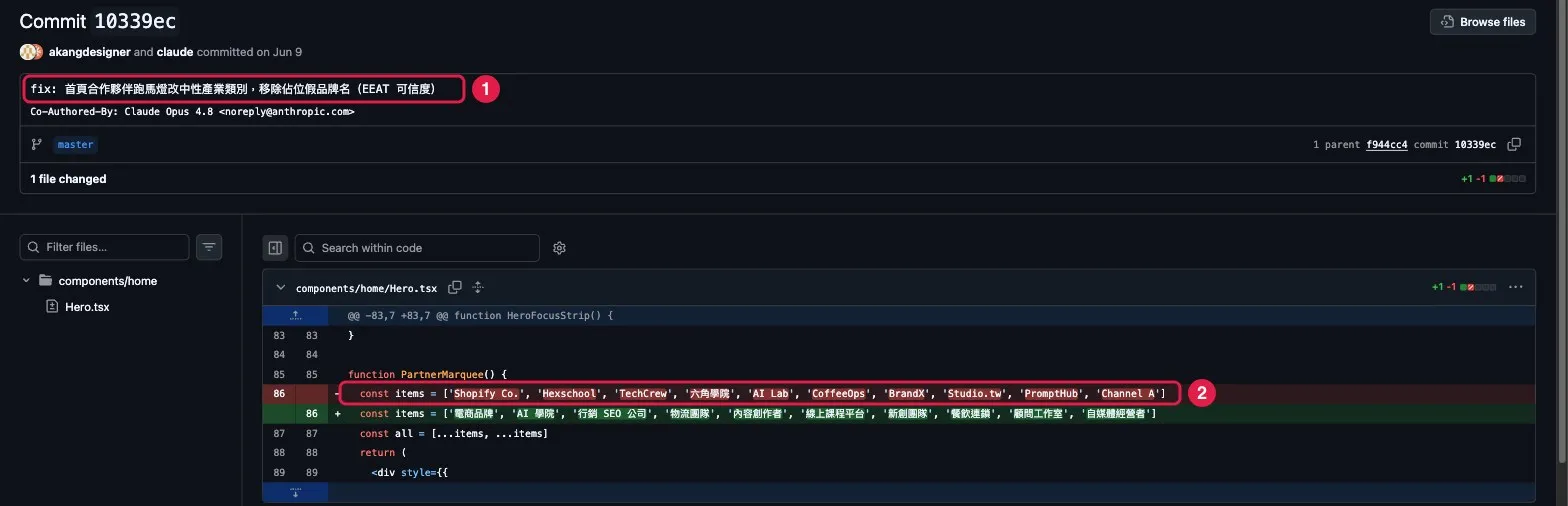
Task: Expand all lines in Hero.tsx
Action: pyautogui.click(x=478, y=288)
